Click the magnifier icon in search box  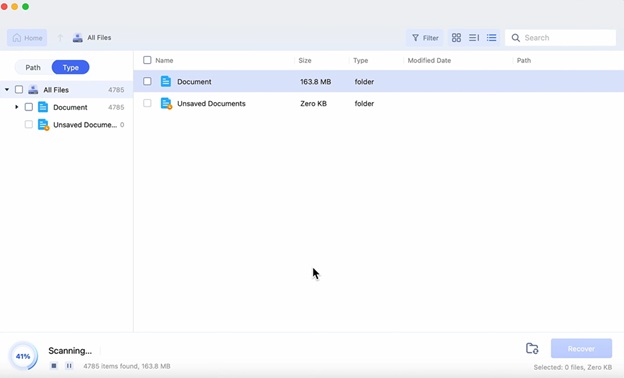pyautogui.click(x=516, y=38)
